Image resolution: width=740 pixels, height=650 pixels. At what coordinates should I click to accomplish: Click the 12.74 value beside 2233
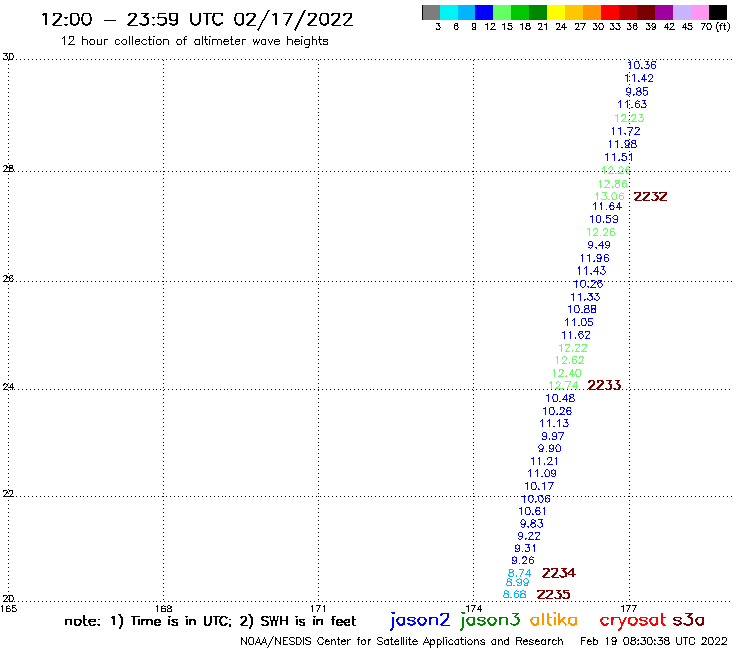563,385
